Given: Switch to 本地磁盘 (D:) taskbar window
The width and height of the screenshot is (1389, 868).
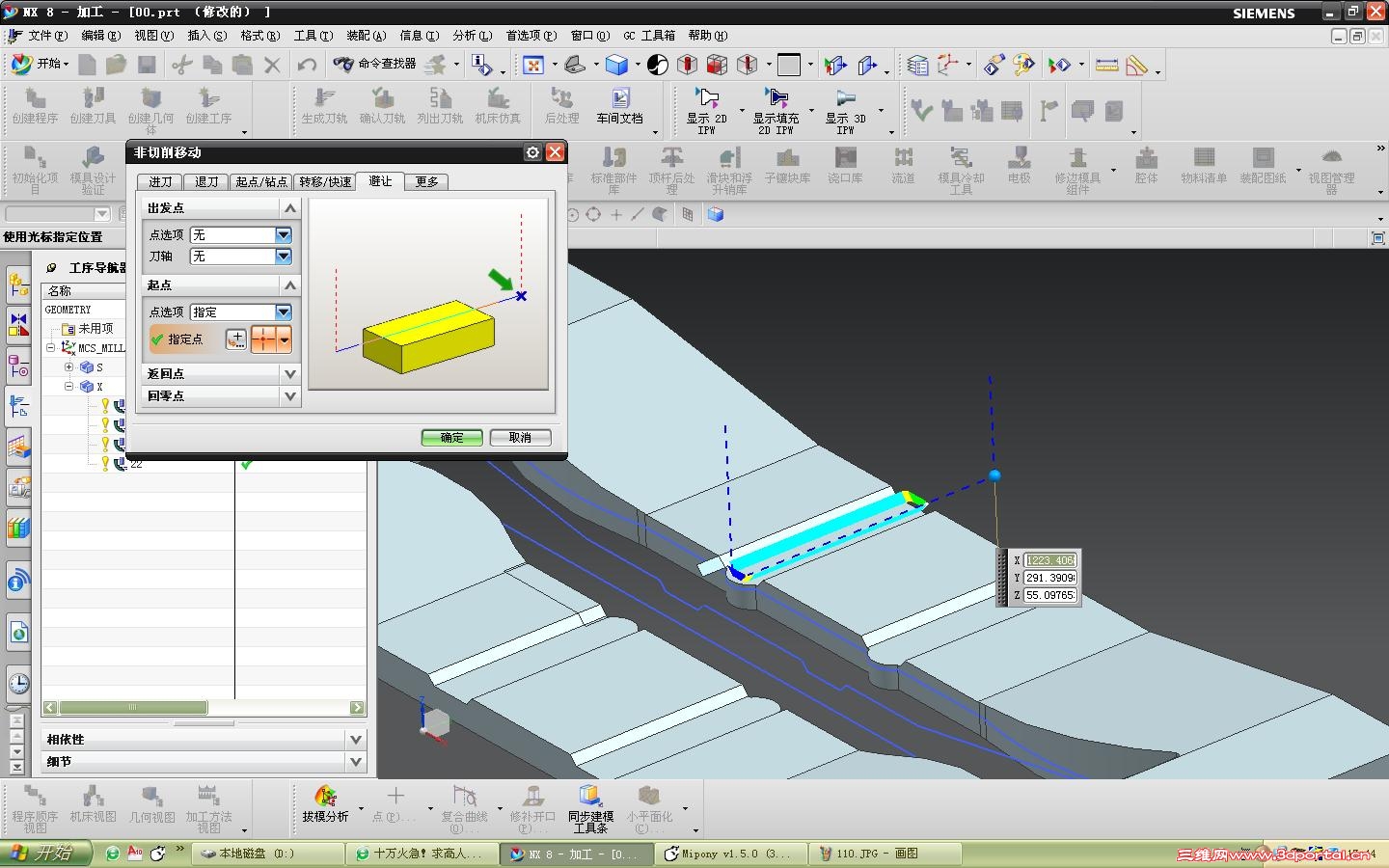Looking at the screenshot, I should [267, 854].
